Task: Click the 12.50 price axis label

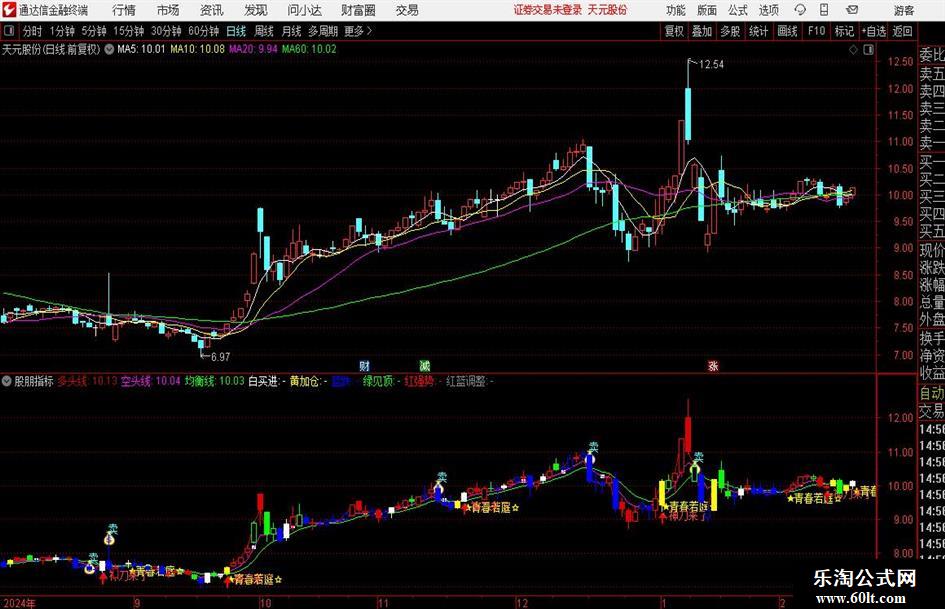Action: coord(900,62)
